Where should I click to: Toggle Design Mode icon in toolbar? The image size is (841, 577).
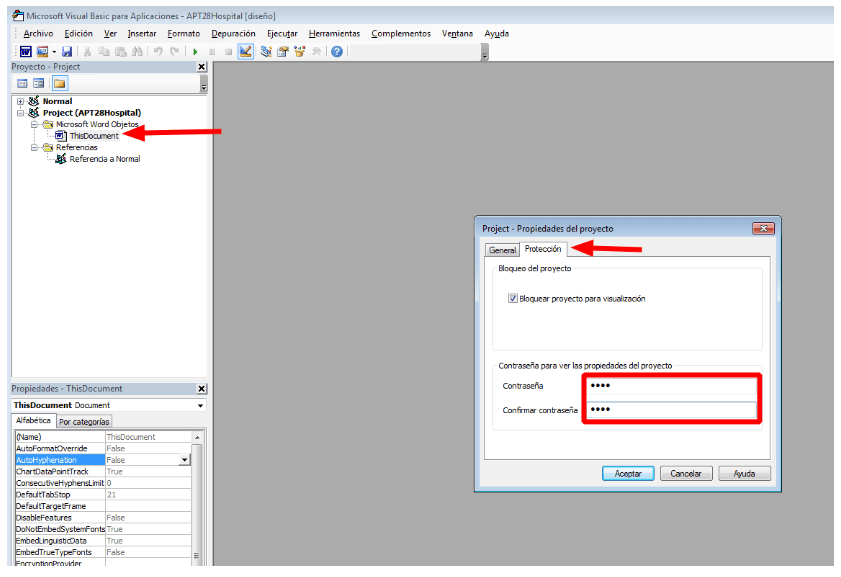pos(245,51)
